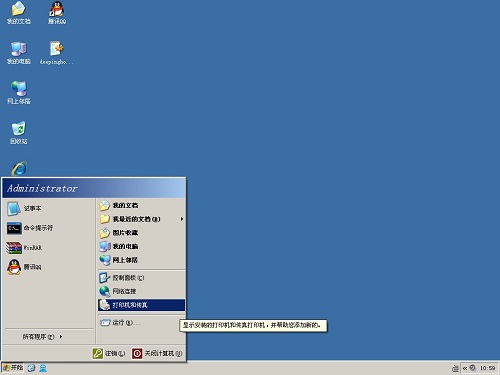Open Control Panel from the Start menu

tap(141, 277)
